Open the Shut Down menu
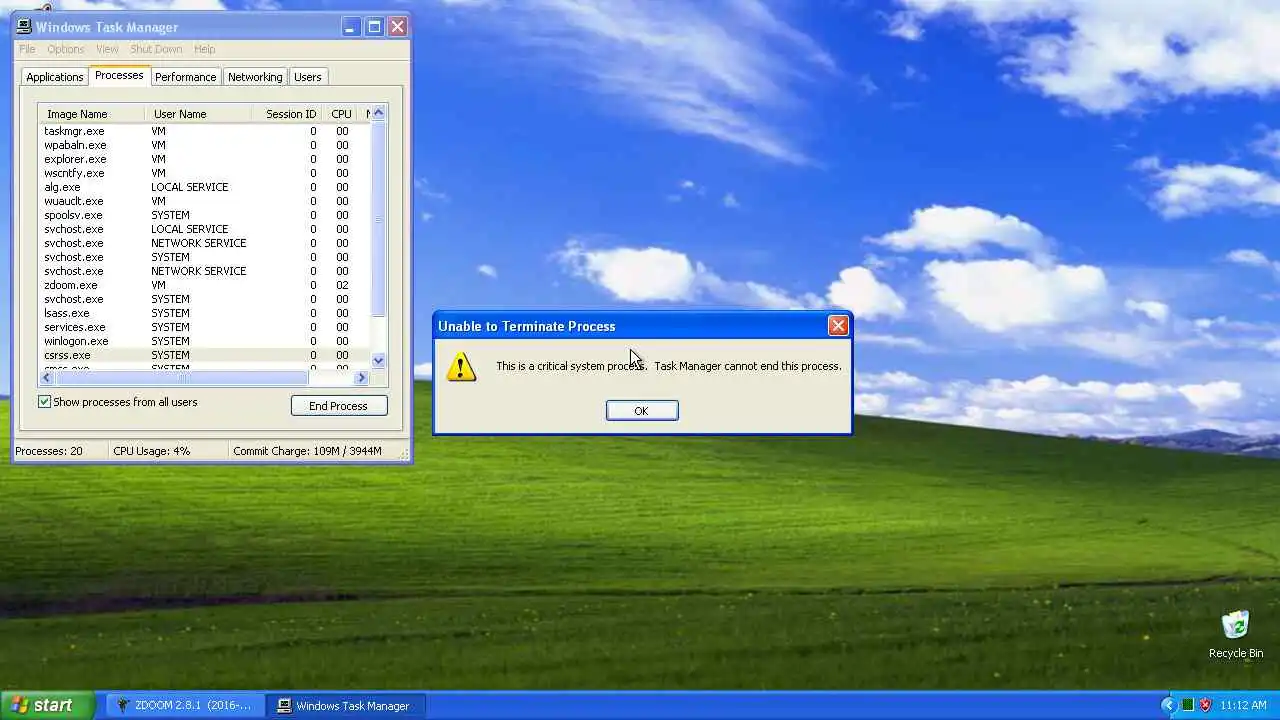This screenshot has width=1280, height=720. click(156, 49)
